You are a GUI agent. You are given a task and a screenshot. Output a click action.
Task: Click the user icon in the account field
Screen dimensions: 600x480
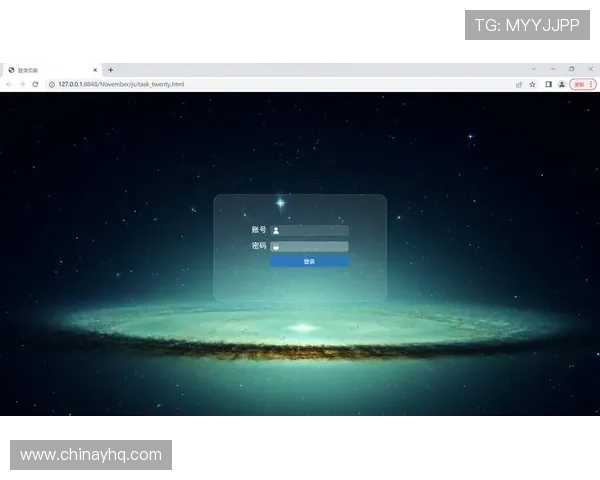tap(276, 230)
